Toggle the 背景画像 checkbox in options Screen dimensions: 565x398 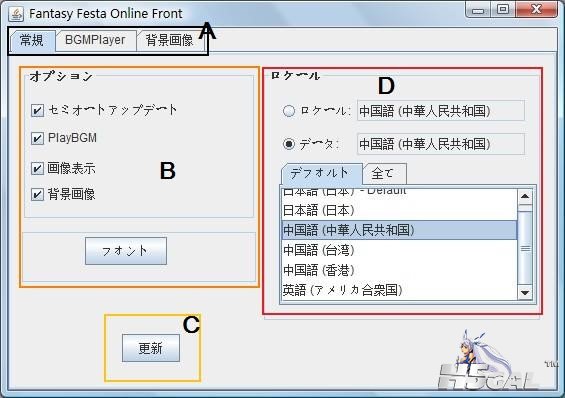pyautogui.click(x=37, y=194)
